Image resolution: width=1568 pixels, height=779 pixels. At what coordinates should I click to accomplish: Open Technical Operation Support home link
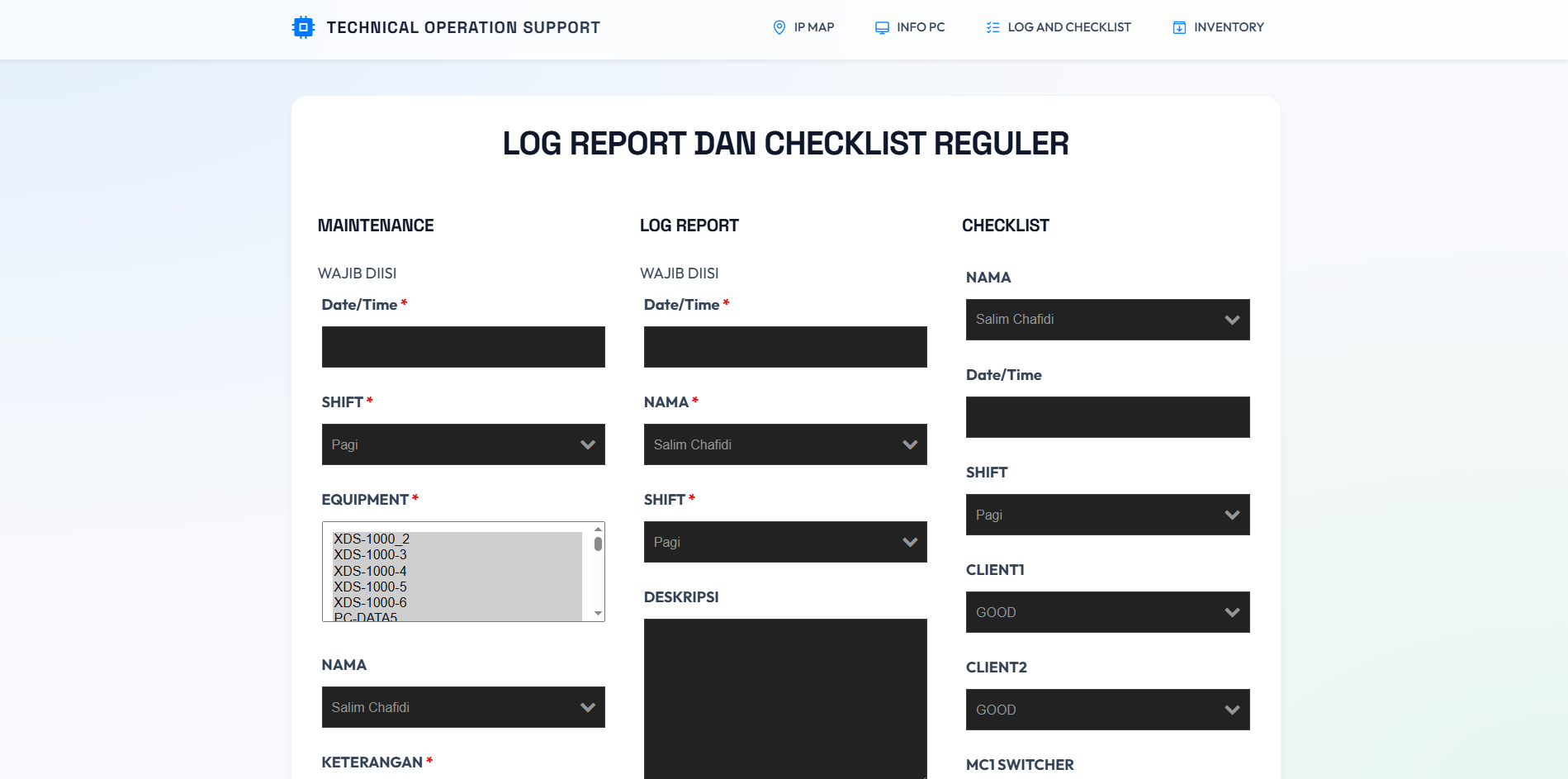[462, 27]
